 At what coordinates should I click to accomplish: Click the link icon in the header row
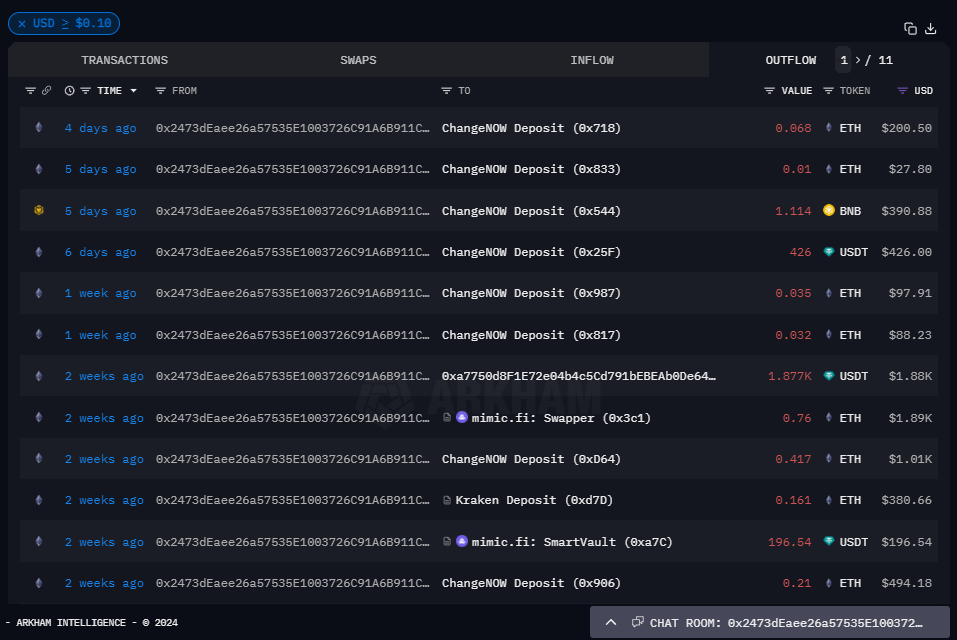(x=46, y=90)
